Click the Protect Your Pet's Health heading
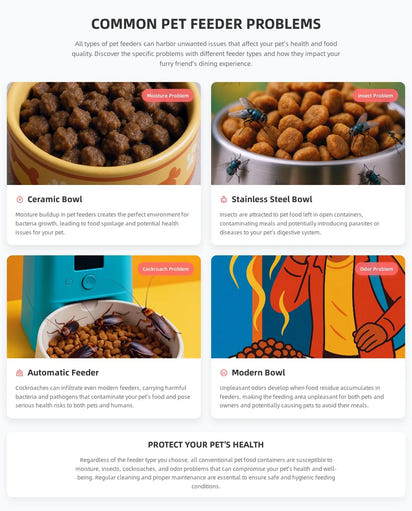The image size is (412, 511). 206,445
